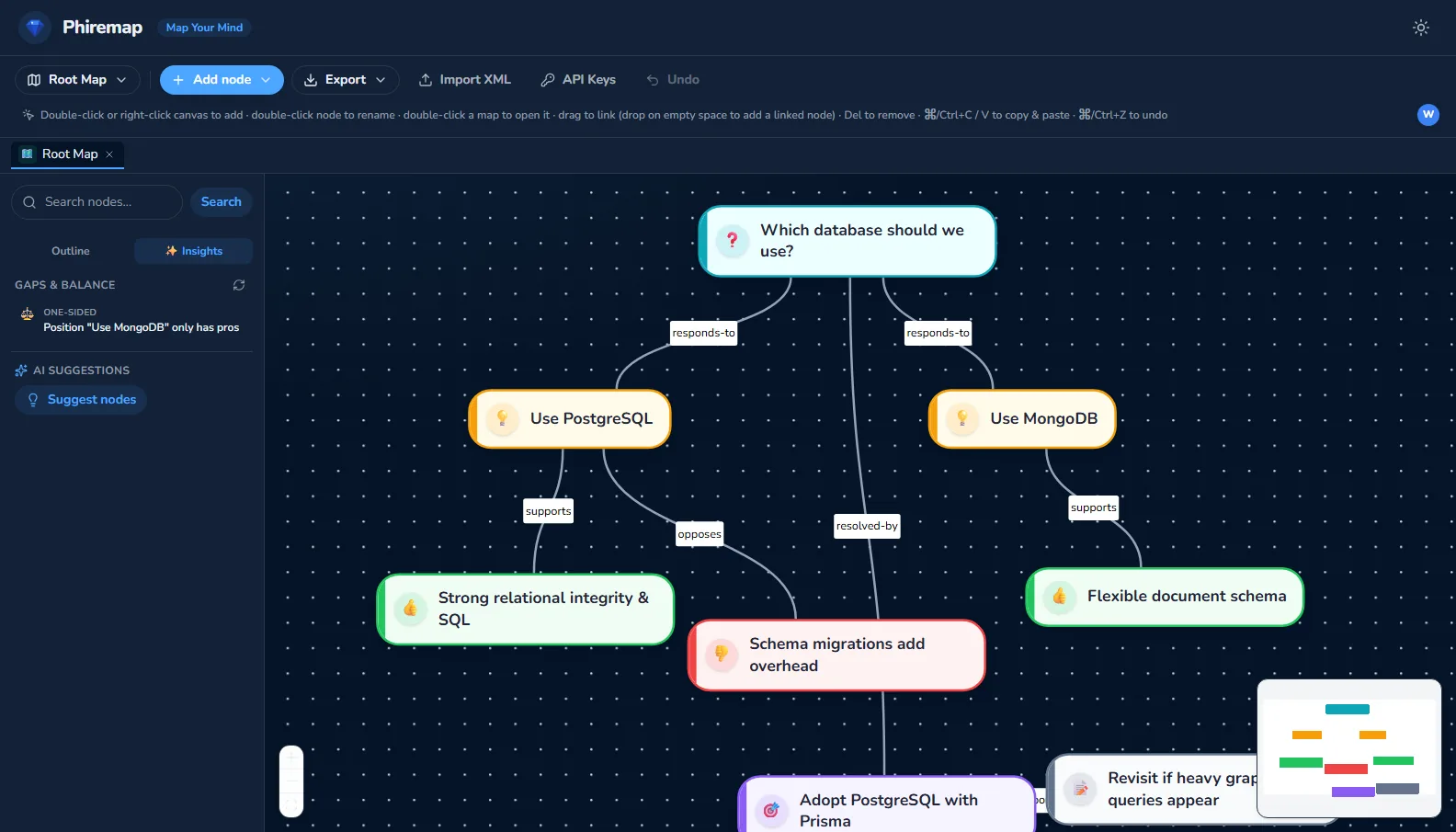Screen dimensions: 1456x832
Task: Click the hint bar sparkle icon
Action: click(28, 115)
